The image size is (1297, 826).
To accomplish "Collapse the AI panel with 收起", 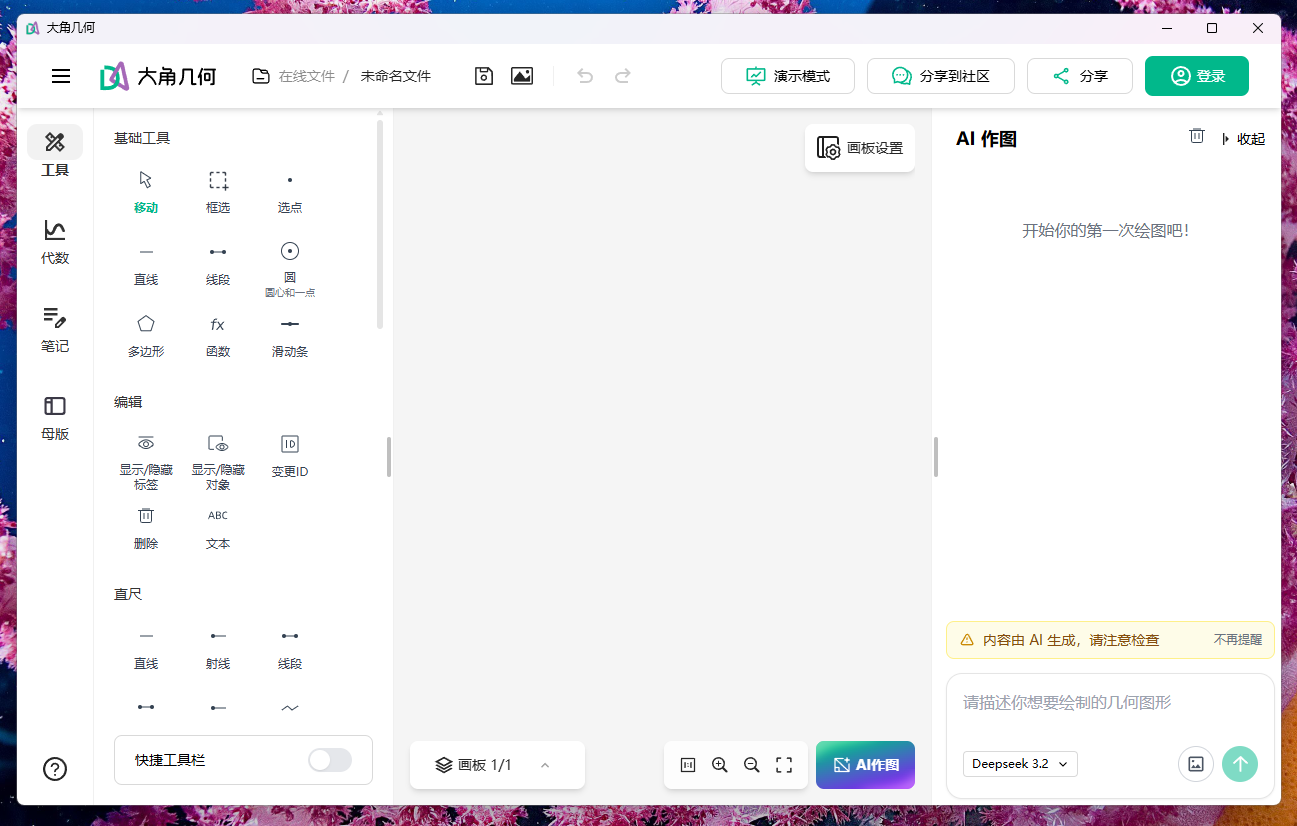I will (1244, 139).
